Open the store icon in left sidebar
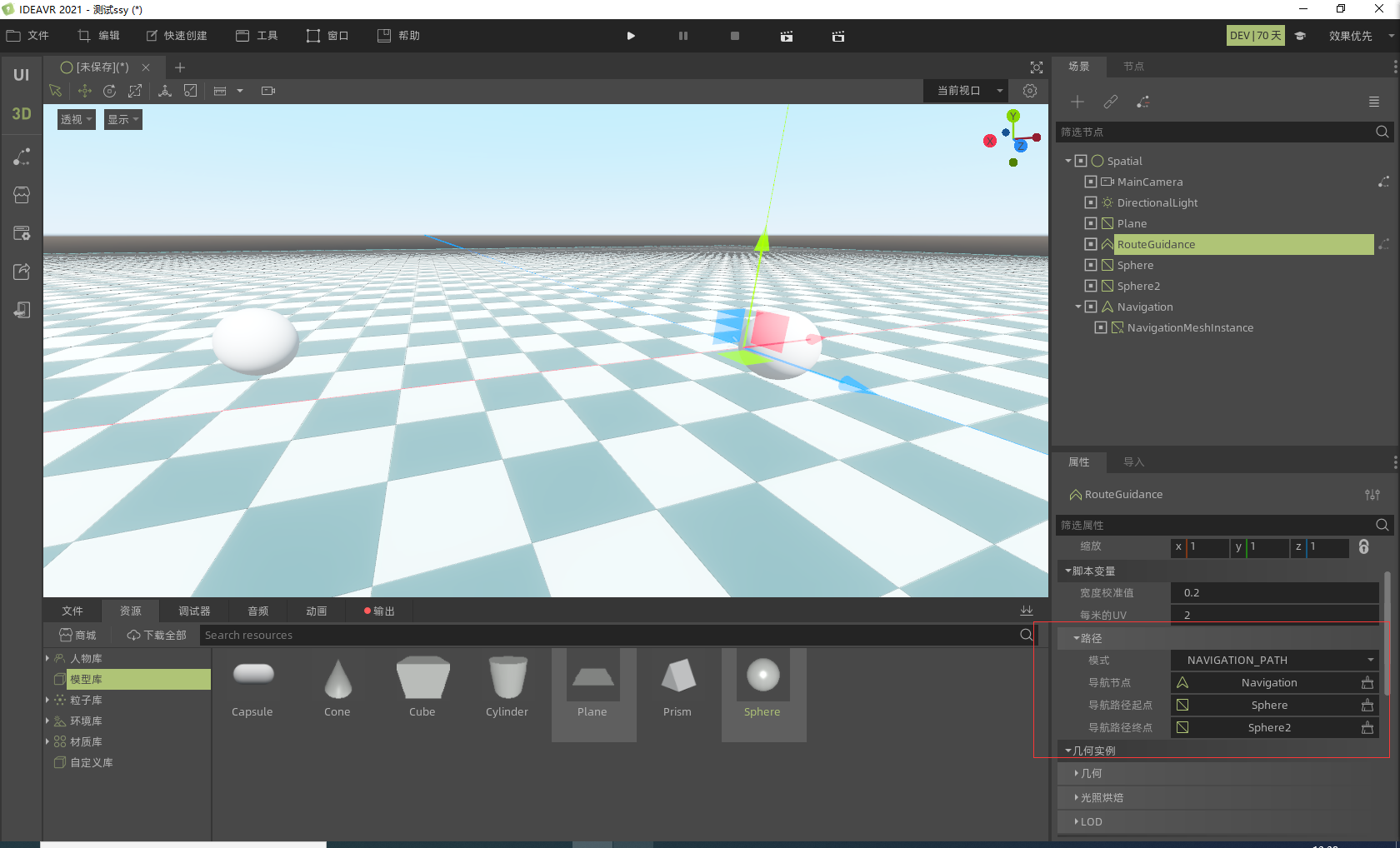1400x848 pixels. tap(22, 195)
